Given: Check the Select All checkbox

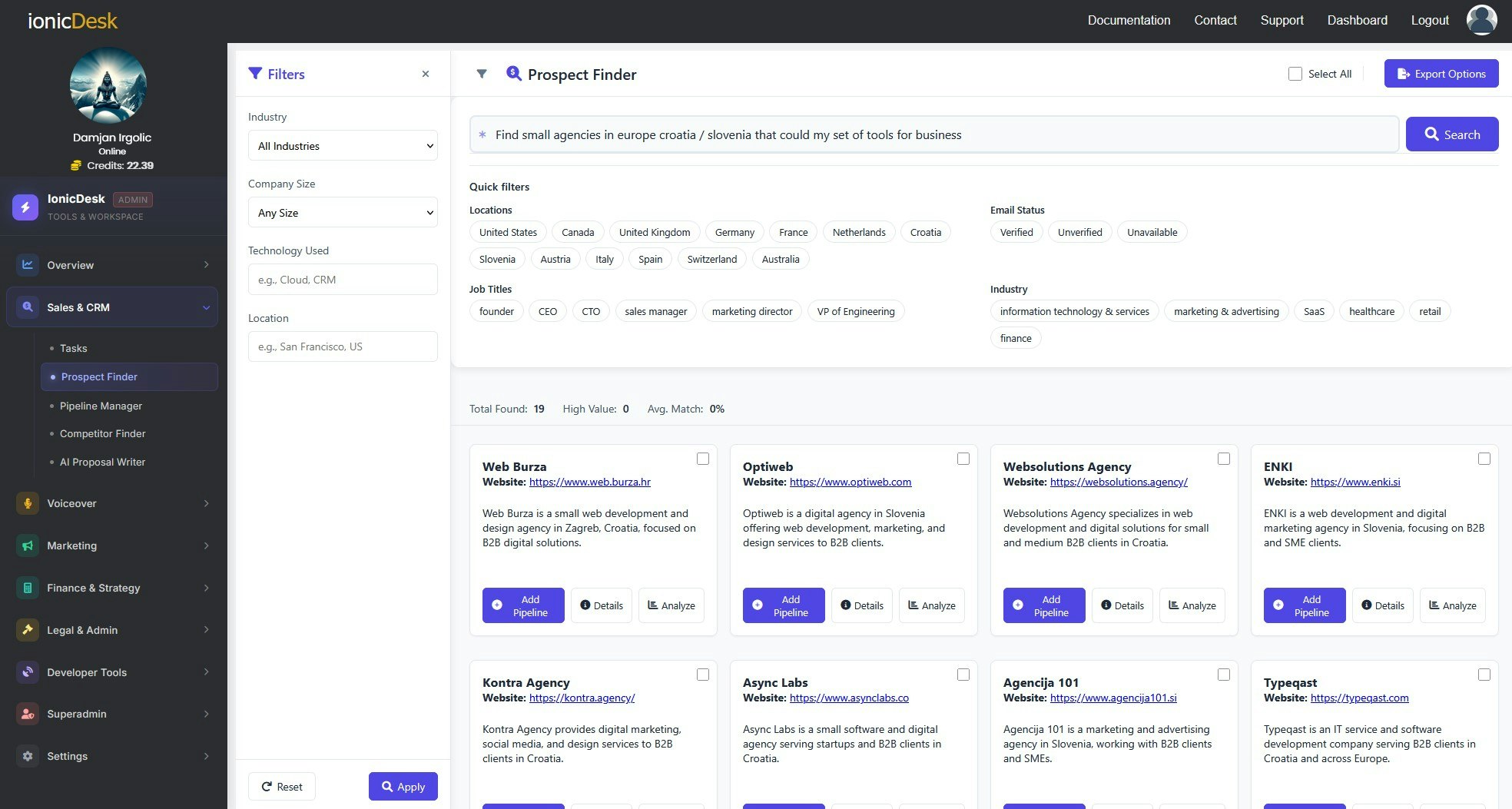Looking at the screenshot, I should pos(1295,74).
